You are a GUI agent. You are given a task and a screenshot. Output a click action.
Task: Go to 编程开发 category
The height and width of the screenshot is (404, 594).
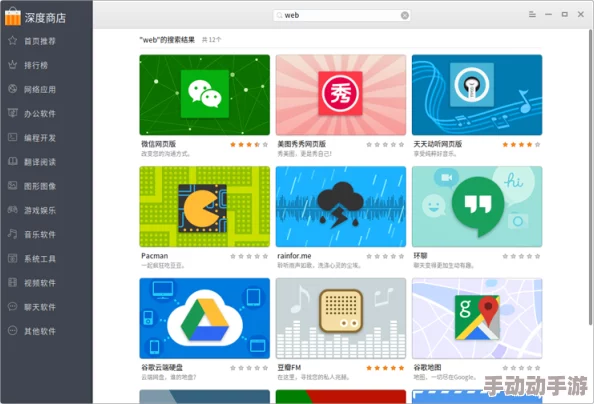pyautogui.click(x=40, y=138)
